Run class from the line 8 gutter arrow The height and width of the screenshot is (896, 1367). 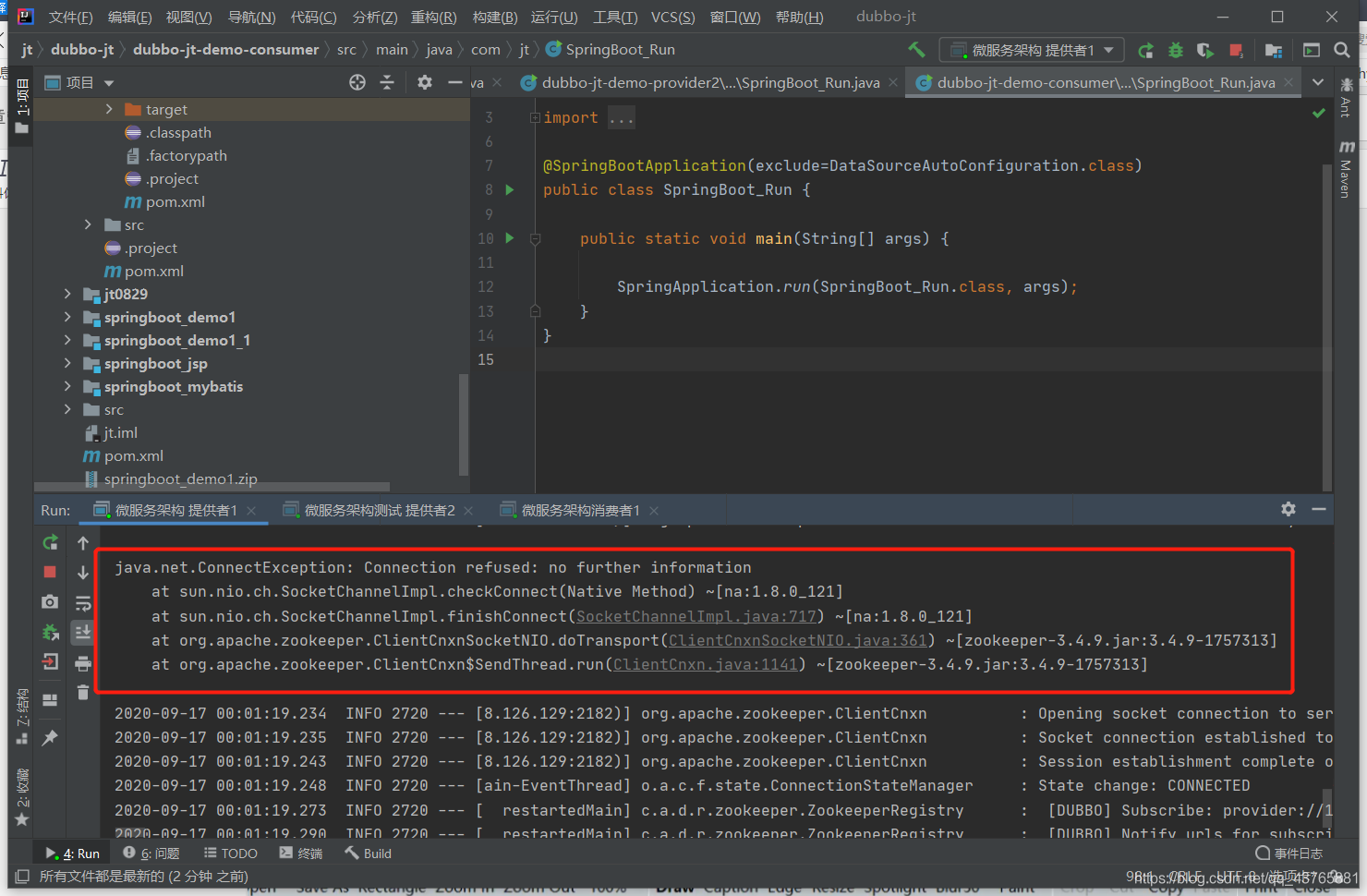coord(509,189)
